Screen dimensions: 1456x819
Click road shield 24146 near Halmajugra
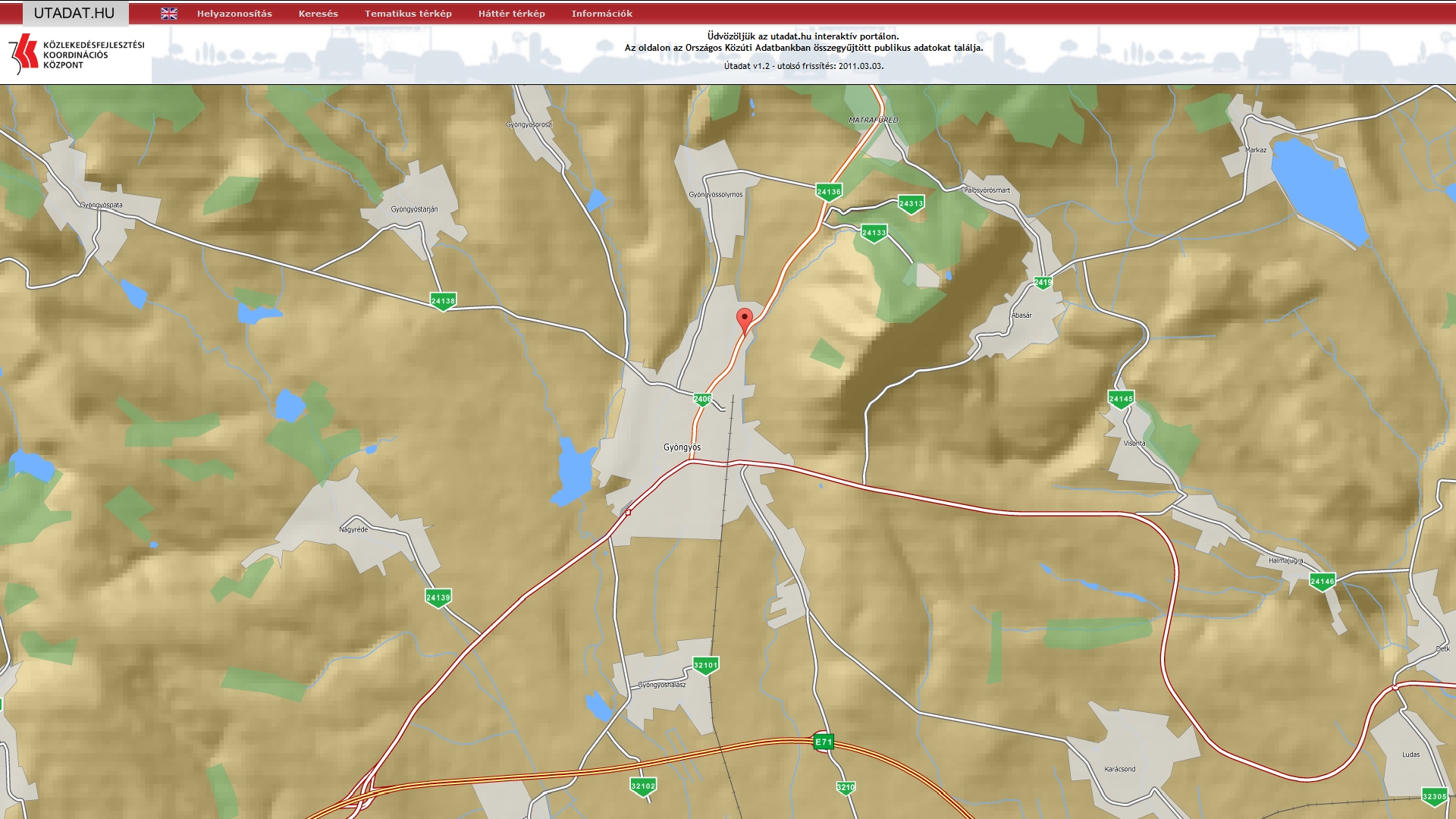[x=1323, y=582]
